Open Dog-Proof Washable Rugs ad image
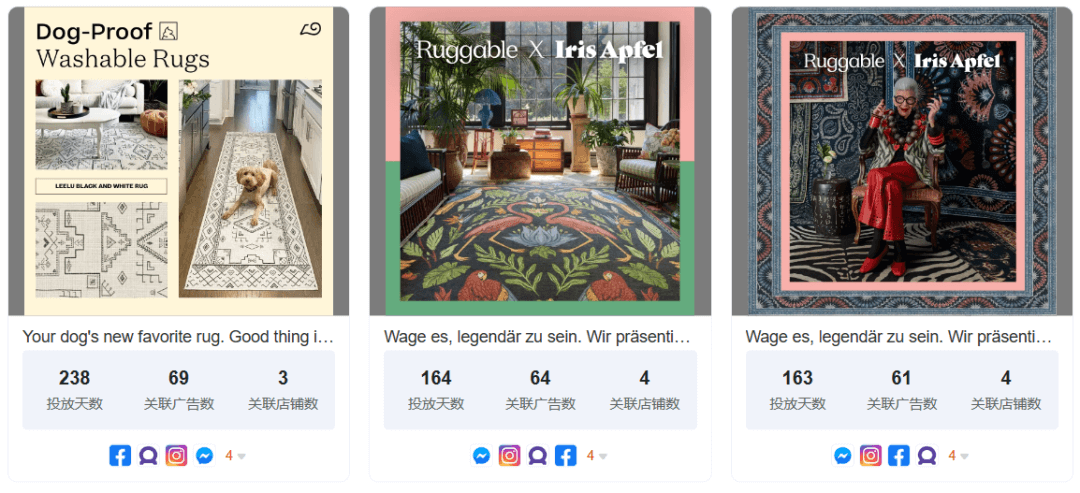1080x493 pixels. [x=178, y=161]
